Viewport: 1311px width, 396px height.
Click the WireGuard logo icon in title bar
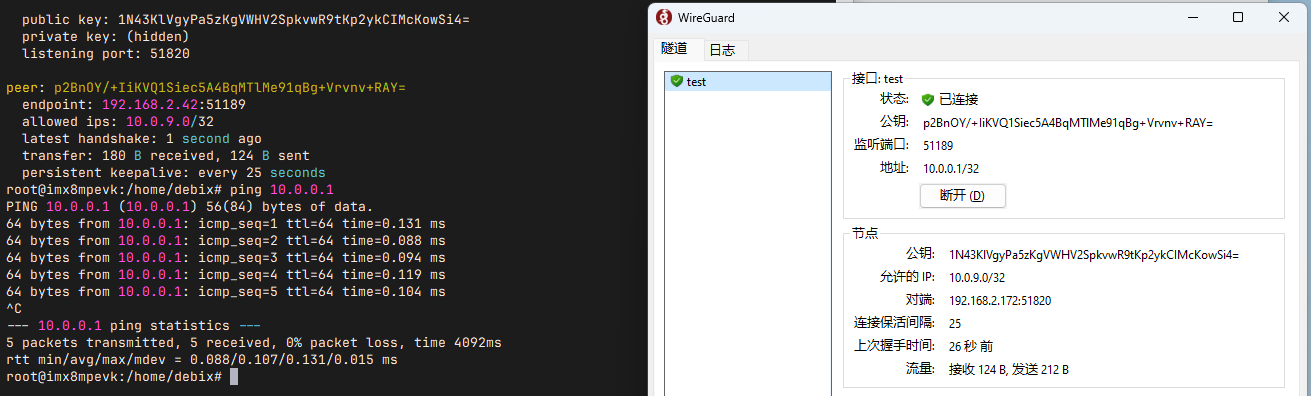point(662,17)
